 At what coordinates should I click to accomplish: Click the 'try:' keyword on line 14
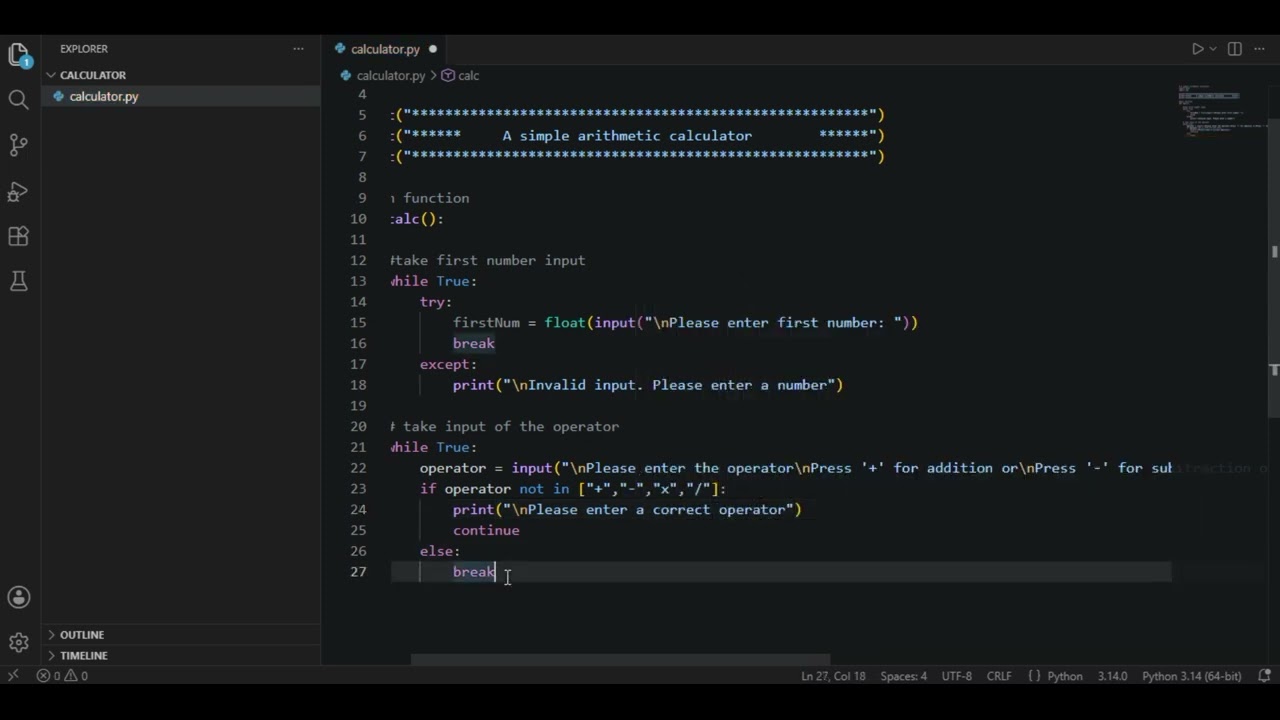436,302
